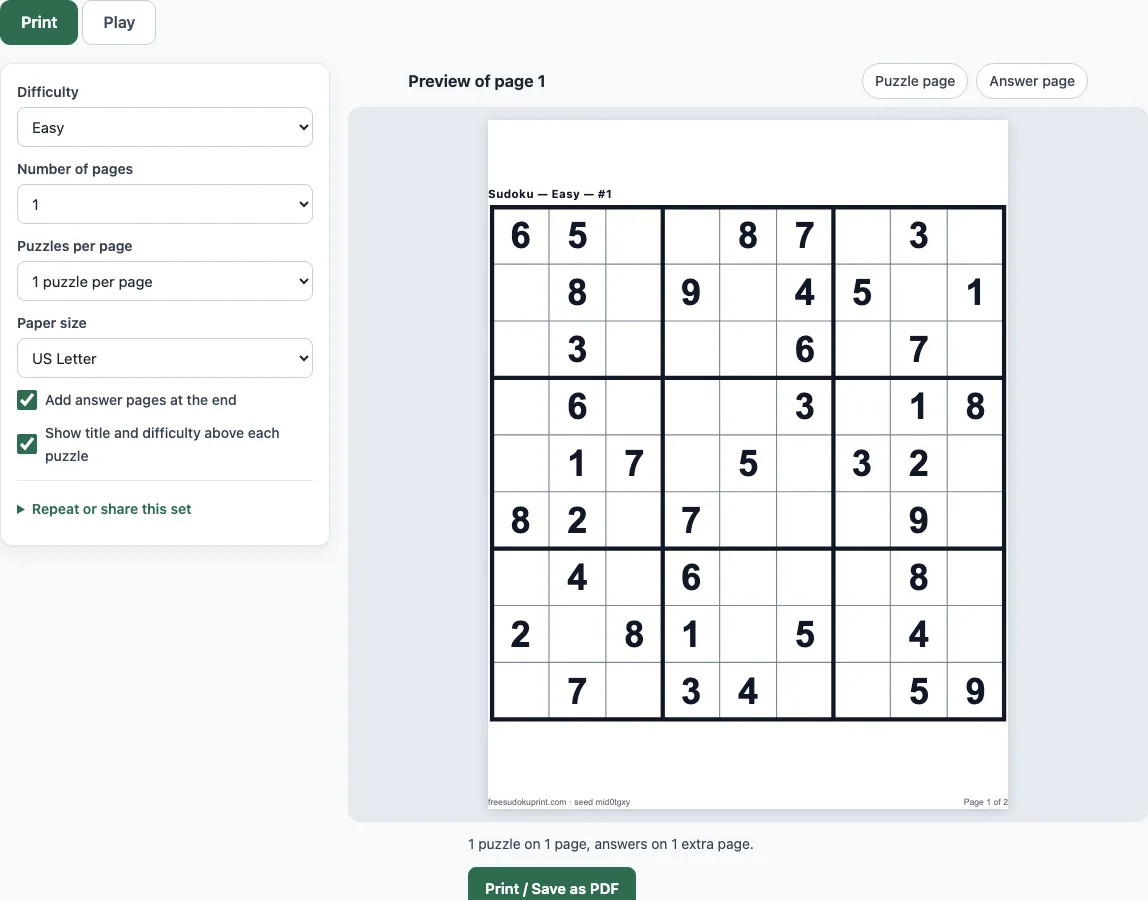Click the 'Page 1 of 2' footer text

click(985, 802)
